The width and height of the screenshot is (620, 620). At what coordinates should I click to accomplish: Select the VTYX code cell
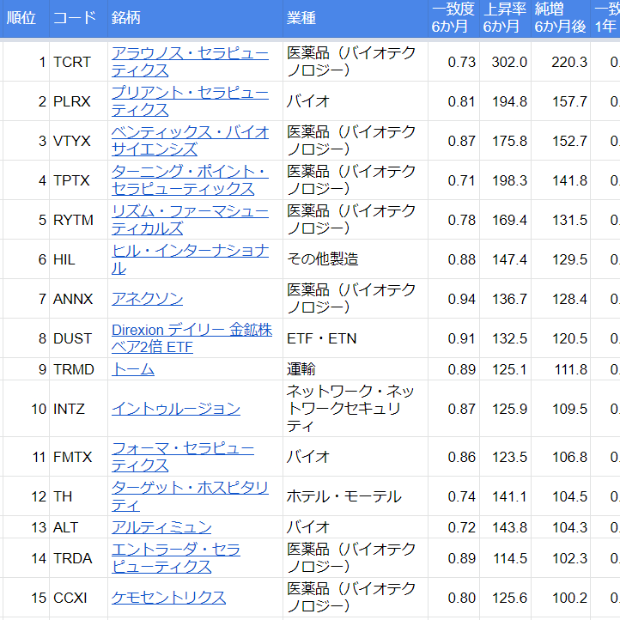(x=78, y=141)
